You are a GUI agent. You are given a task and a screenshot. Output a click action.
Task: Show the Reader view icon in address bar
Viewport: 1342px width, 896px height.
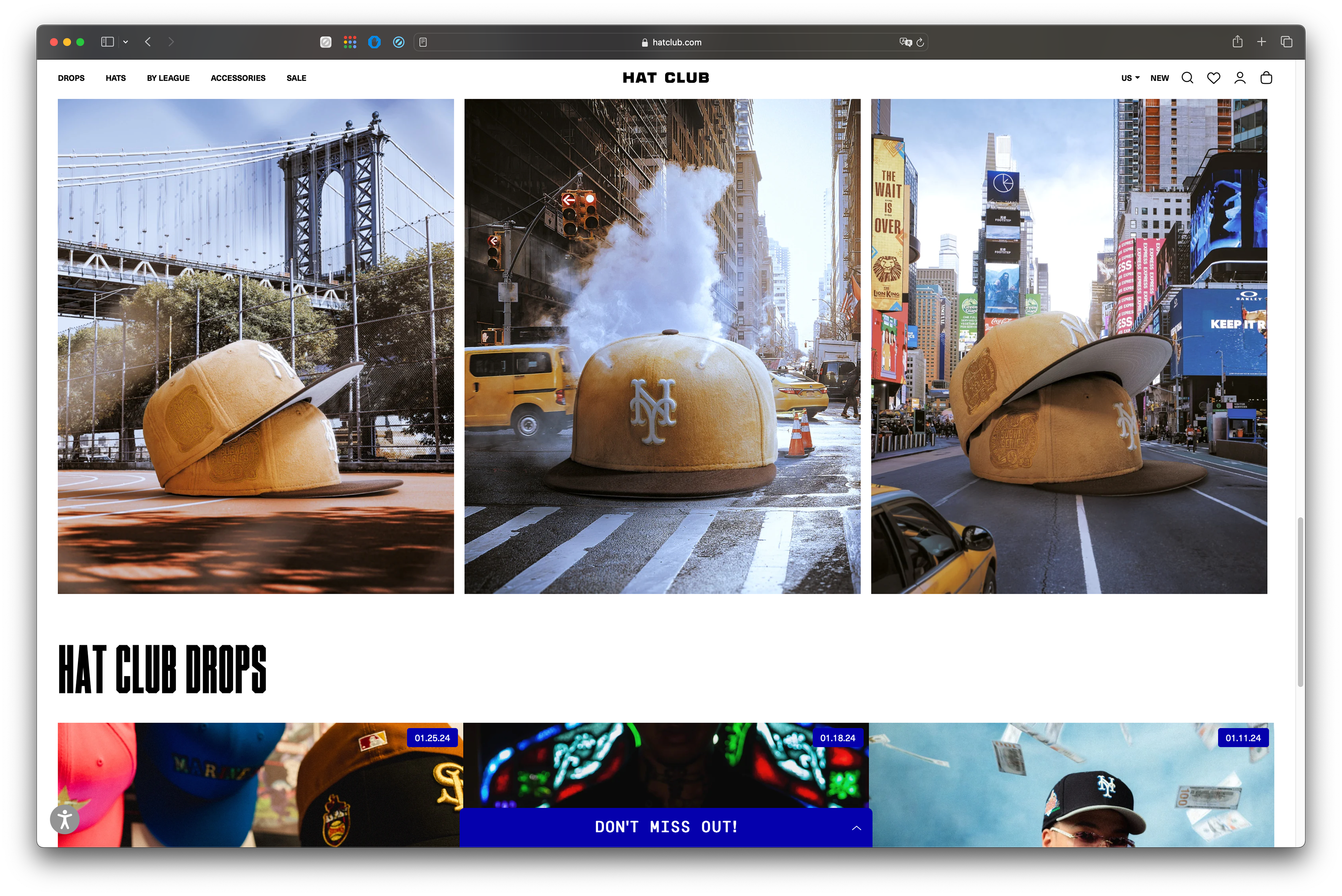pyautogui.click(x=423, y=42)
